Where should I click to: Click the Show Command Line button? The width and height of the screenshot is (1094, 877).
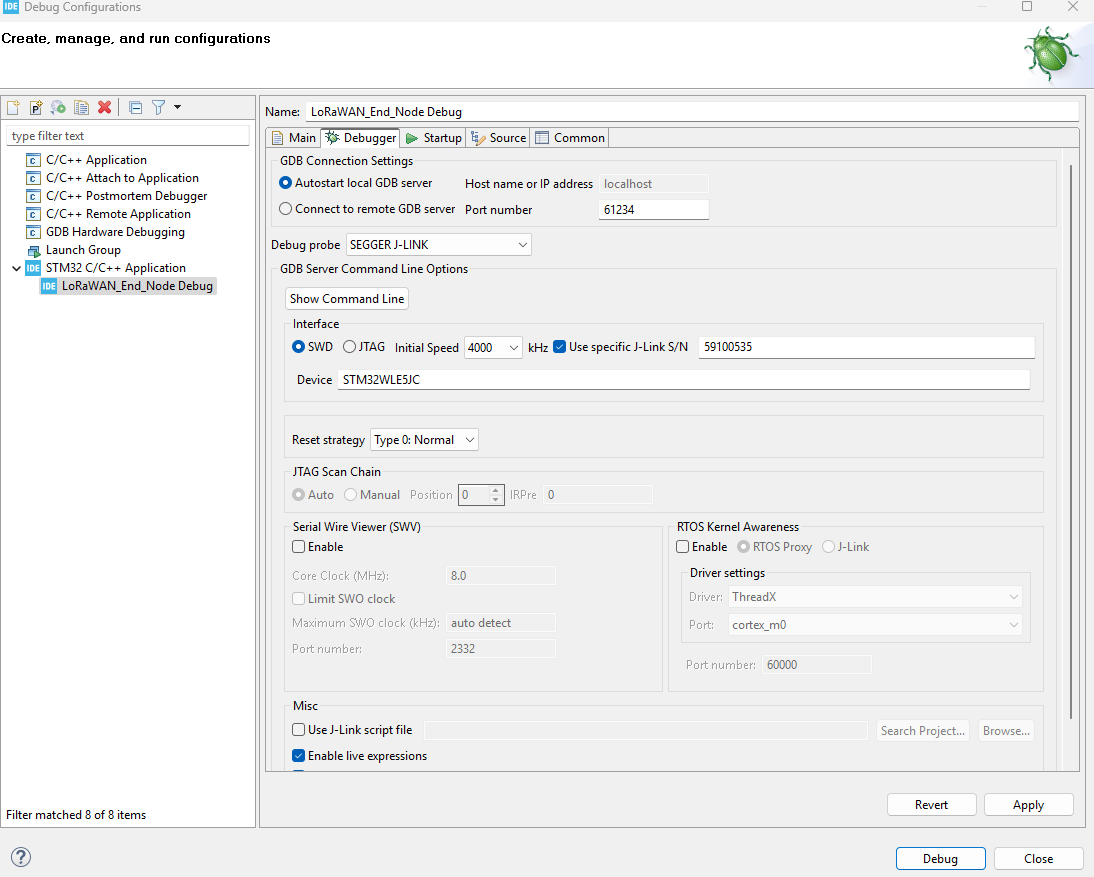tap(346, 298)
